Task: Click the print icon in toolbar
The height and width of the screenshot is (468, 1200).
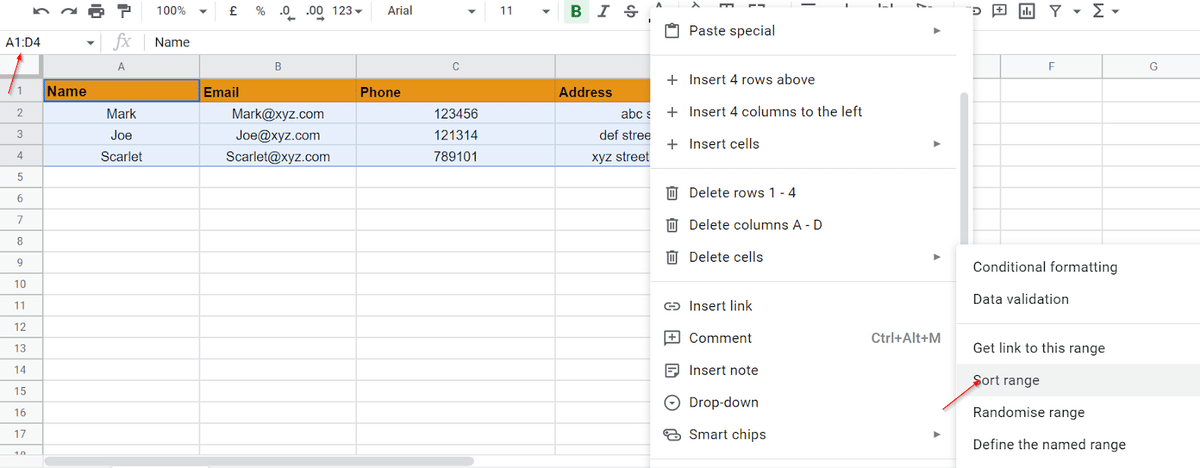Action: coord(96,11)
